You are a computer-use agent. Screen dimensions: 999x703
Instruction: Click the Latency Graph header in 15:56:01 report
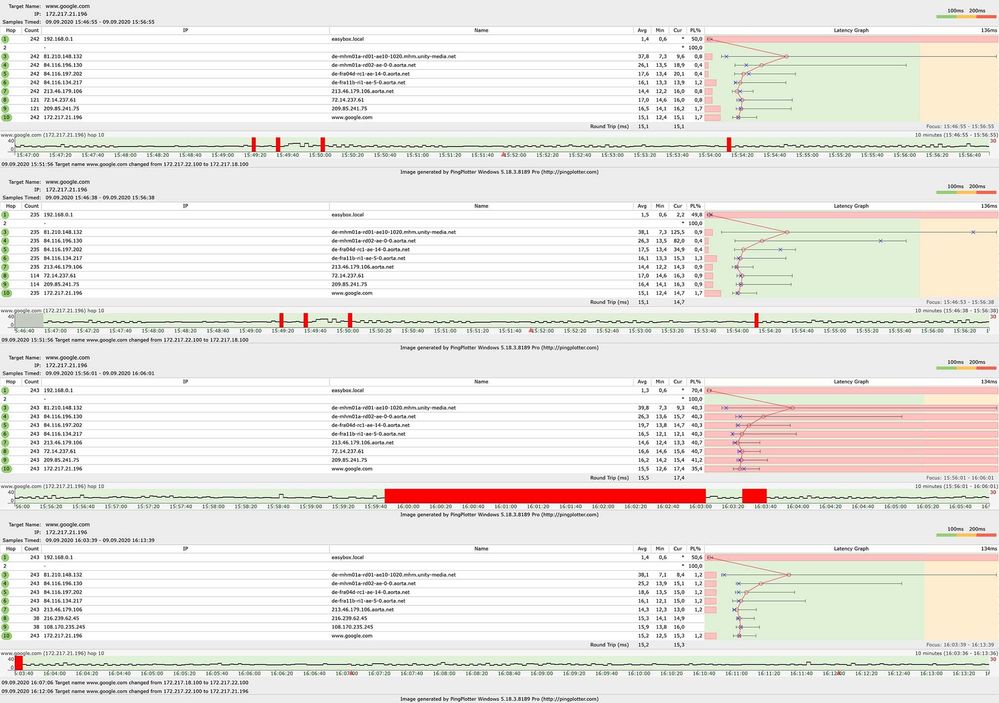[851, 382]
